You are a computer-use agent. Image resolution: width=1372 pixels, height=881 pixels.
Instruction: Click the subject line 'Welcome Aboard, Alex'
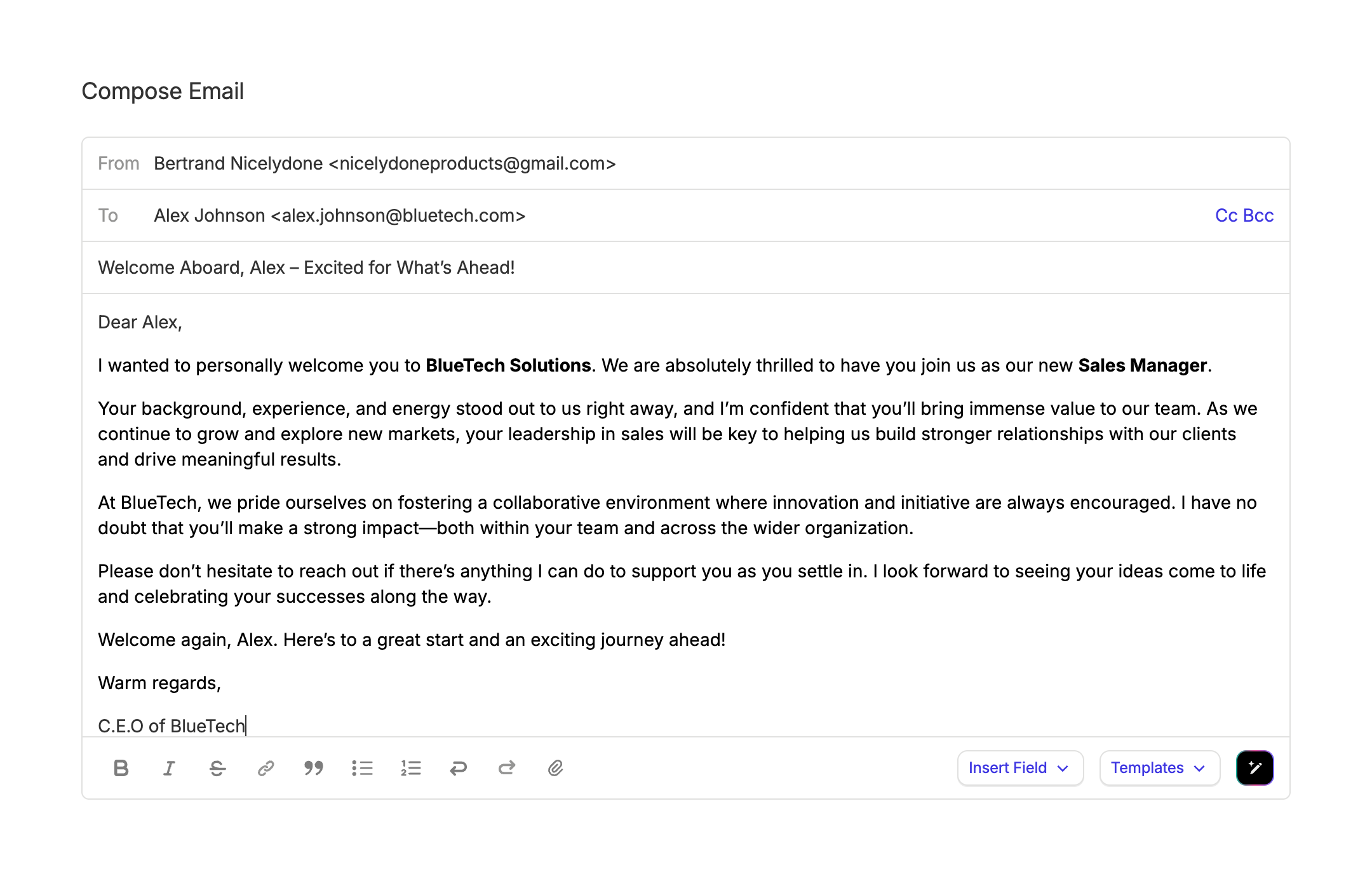[306, 268]
